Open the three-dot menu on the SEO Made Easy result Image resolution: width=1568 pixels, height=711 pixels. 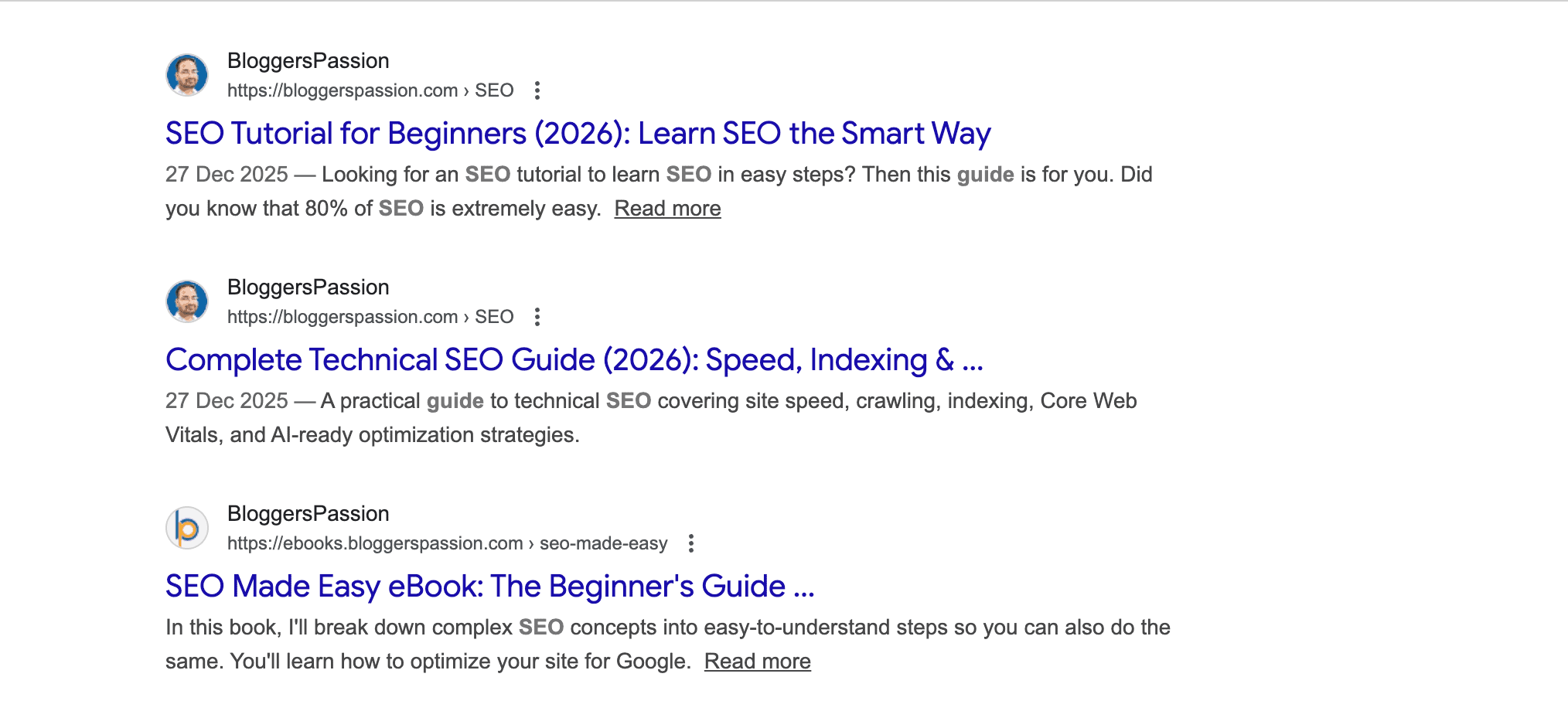(690, 544)
